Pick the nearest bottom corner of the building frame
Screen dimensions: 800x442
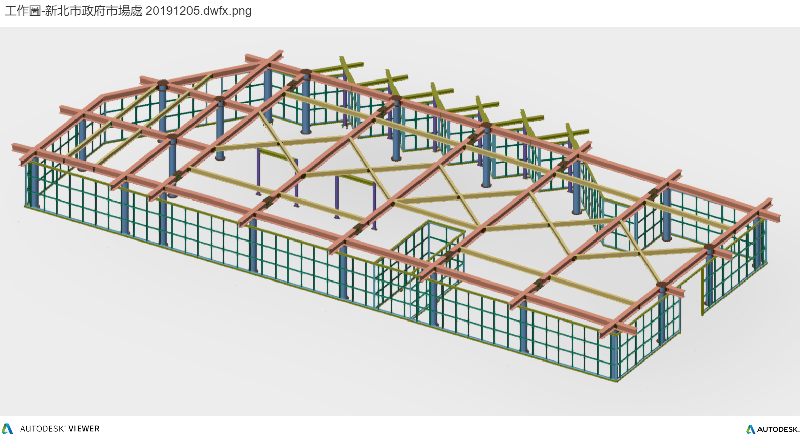tap(613, 380)
